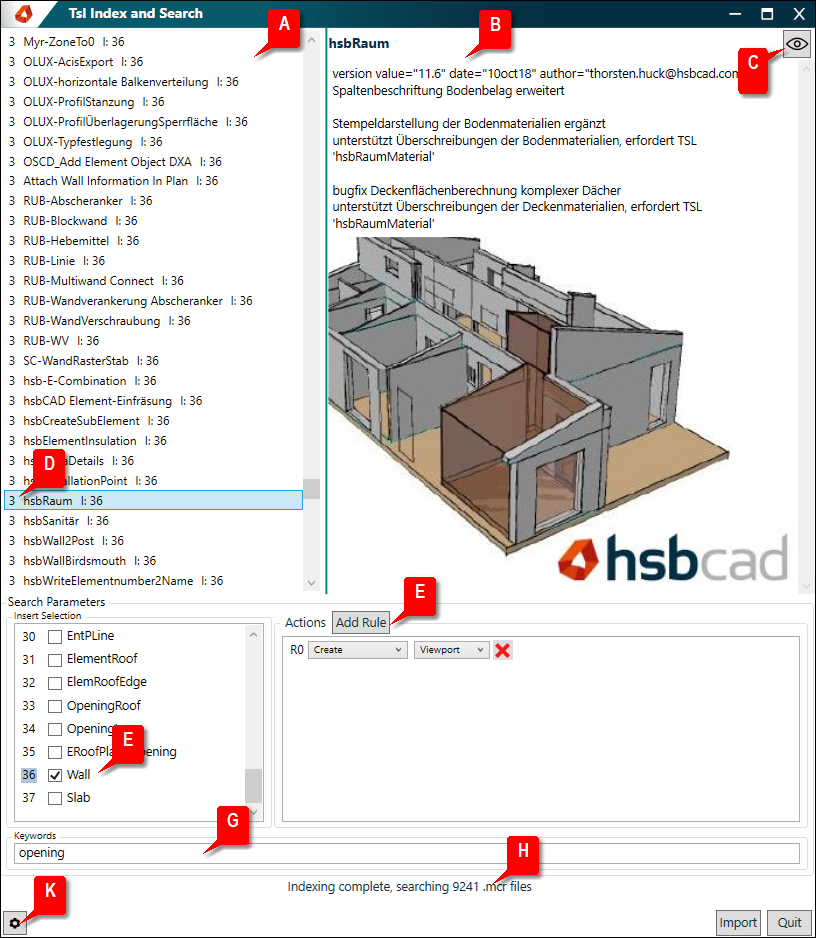Select RUB-Hebemittel entry
Image resolution: width=816 pixels, height=938 pixels.
(153, 240)
